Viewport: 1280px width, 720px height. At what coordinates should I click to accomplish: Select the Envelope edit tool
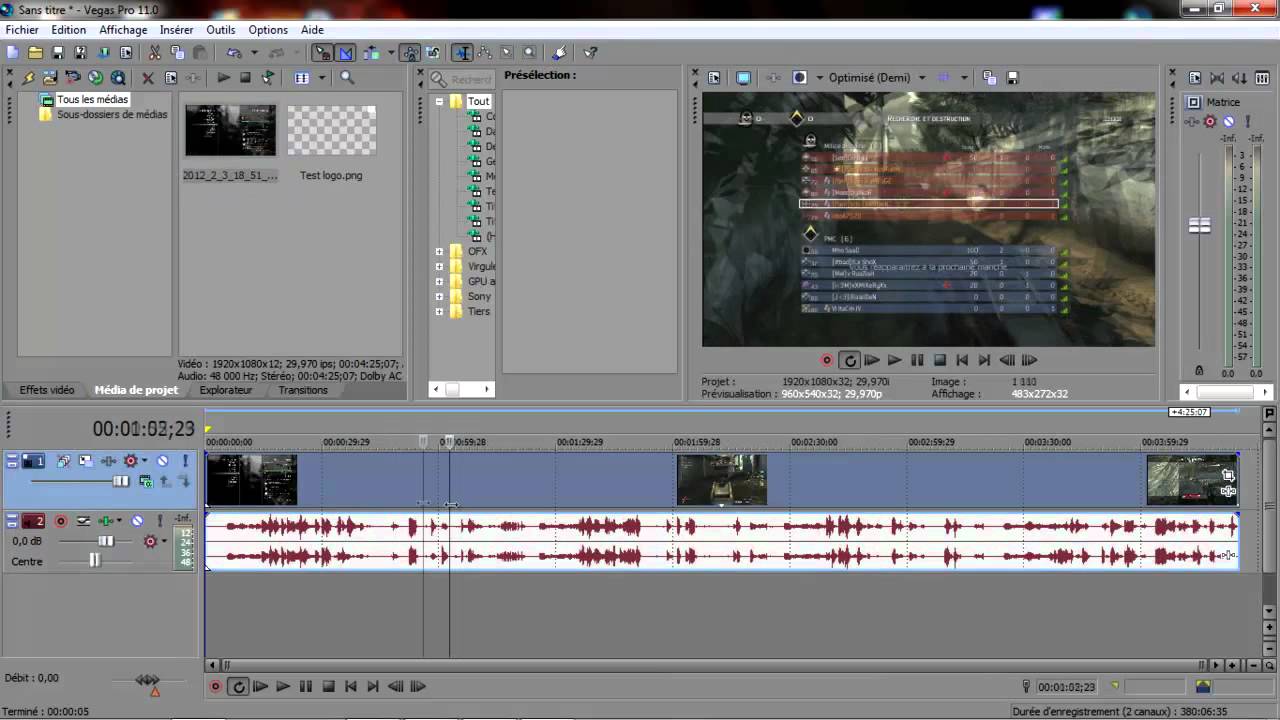pyautogui.click(x=484, y=52)
